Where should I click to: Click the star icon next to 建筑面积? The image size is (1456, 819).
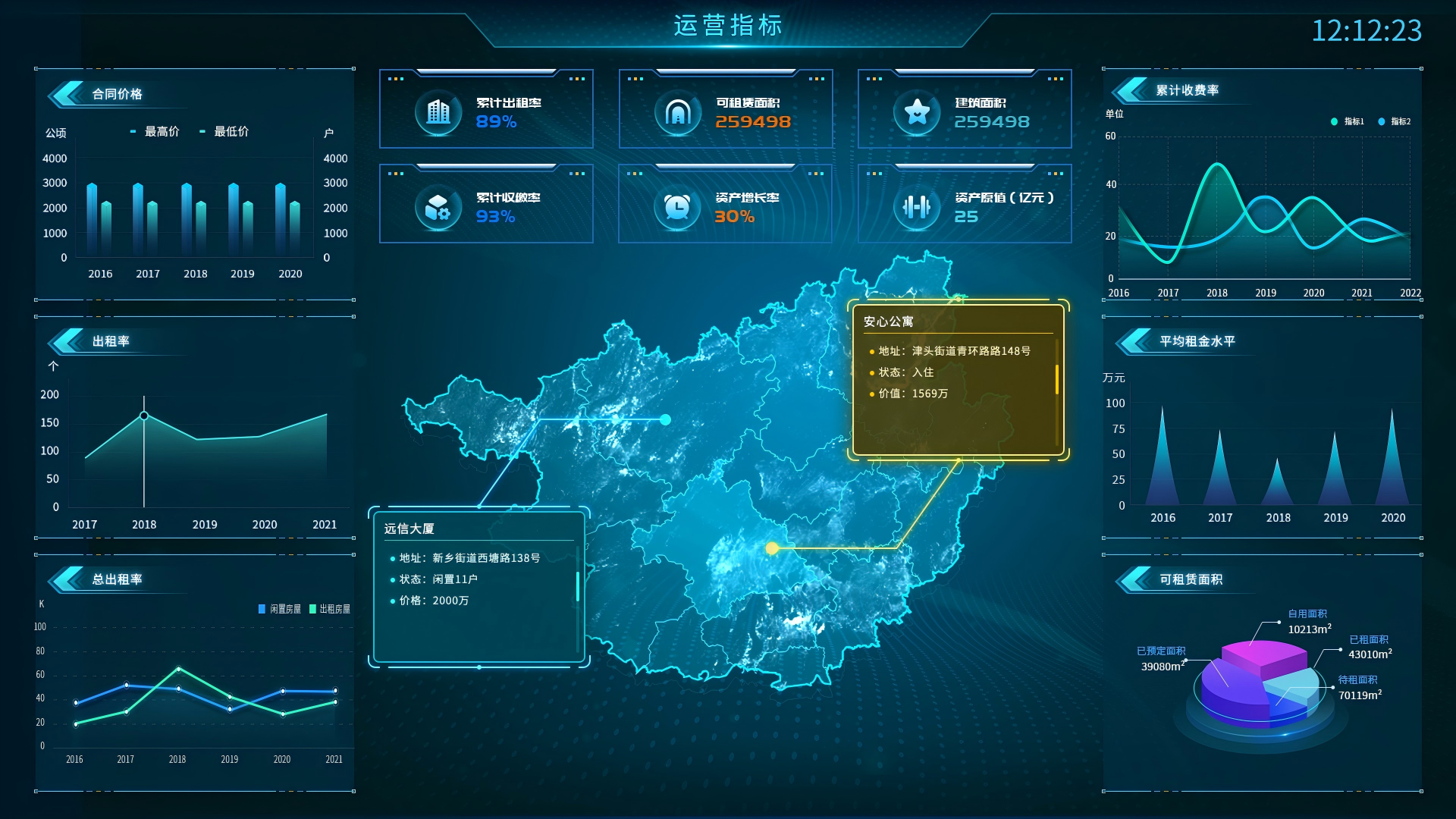point(918,112)
